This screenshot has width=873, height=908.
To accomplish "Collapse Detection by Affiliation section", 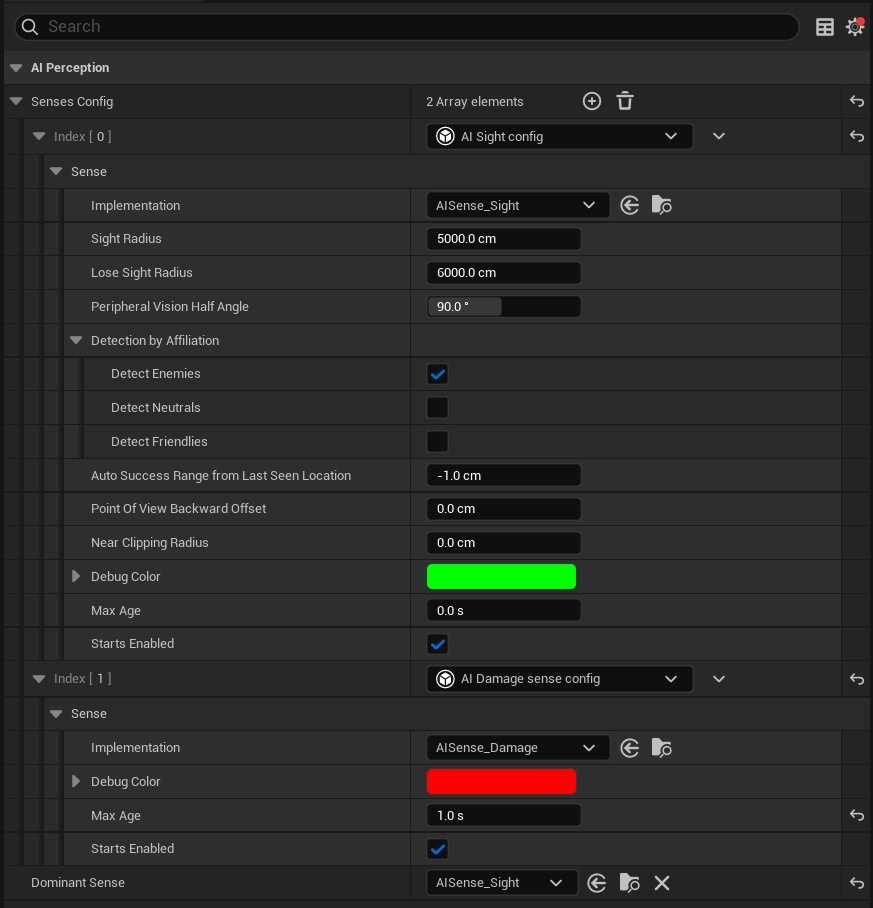I will pyautogui.click(x=76, y=341).
